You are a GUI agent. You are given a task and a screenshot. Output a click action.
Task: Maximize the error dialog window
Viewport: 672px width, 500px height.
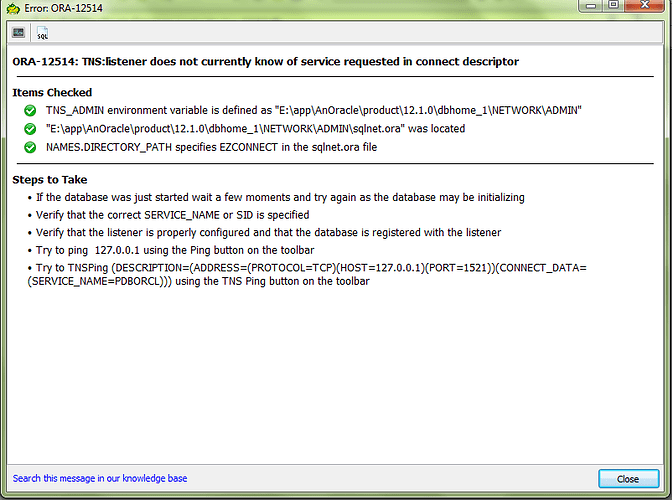[x=614, y=7]
